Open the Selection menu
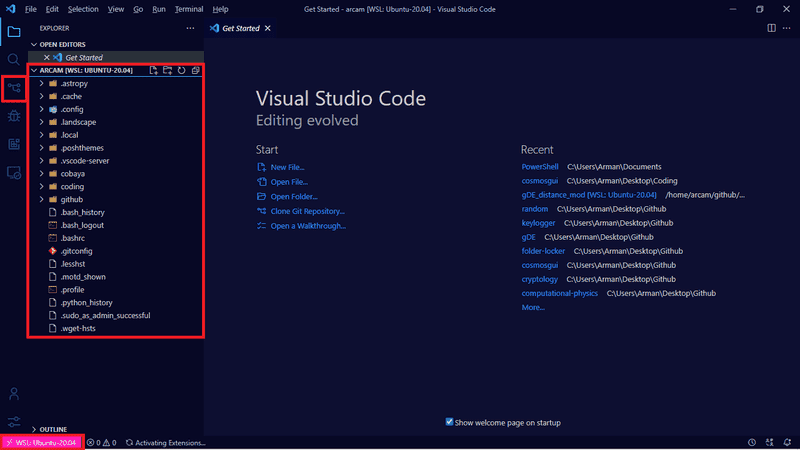Viewport: 800px width, 450px height. (83, 9)
